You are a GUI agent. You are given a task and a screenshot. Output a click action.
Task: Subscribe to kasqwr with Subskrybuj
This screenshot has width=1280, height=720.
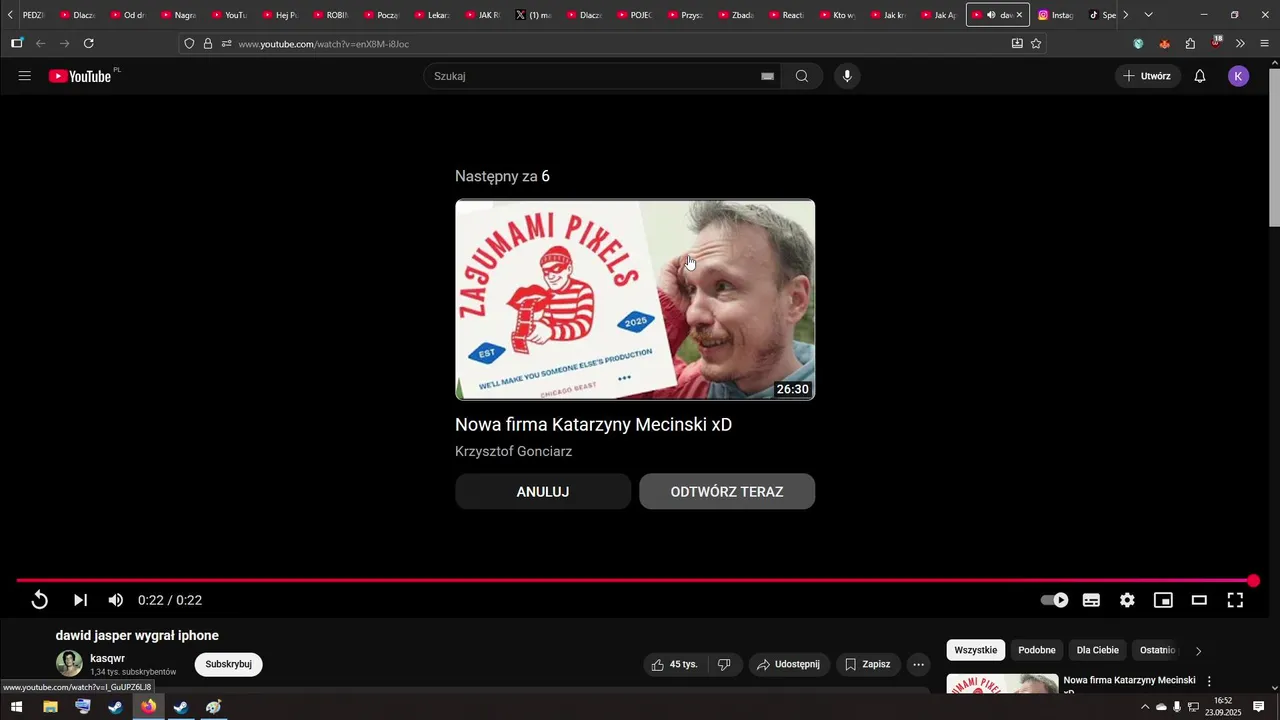tap(228, 664)
